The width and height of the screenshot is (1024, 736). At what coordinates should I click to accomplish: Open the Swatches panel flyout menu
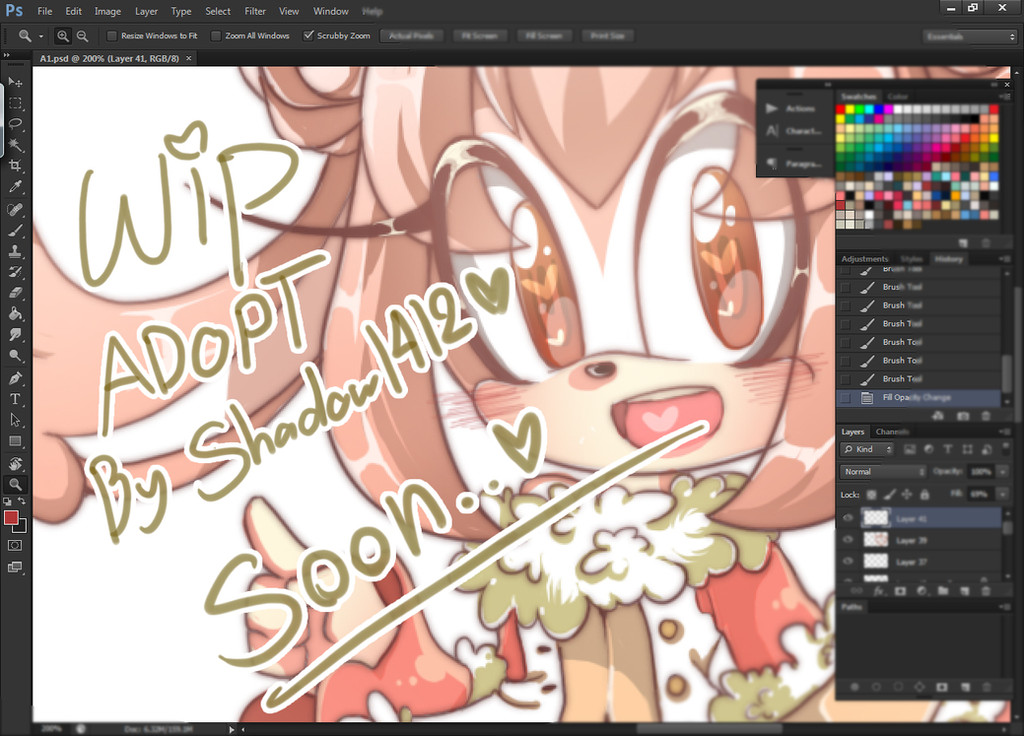(1004, 96)
